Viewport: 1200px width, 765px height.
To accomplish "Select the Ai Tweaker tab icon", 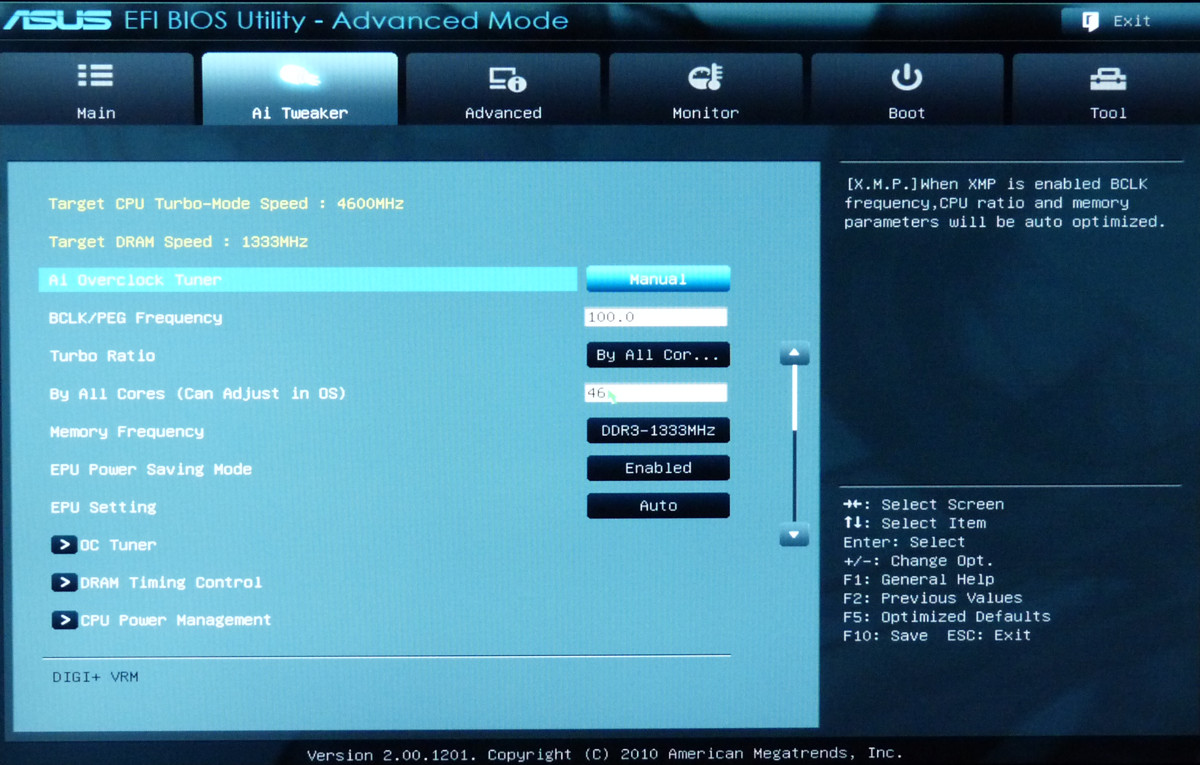I will coord(299,77).
